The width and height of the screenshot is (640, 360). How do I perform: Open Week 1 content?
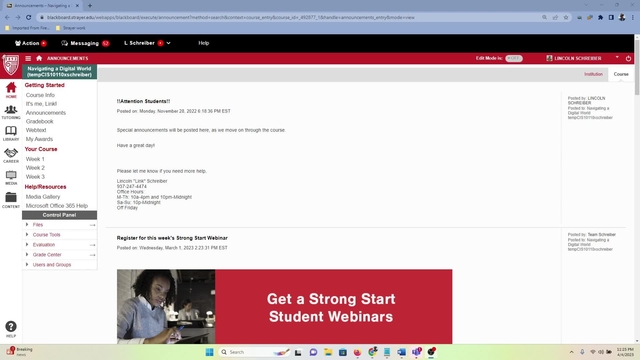(x=35, y=159)
